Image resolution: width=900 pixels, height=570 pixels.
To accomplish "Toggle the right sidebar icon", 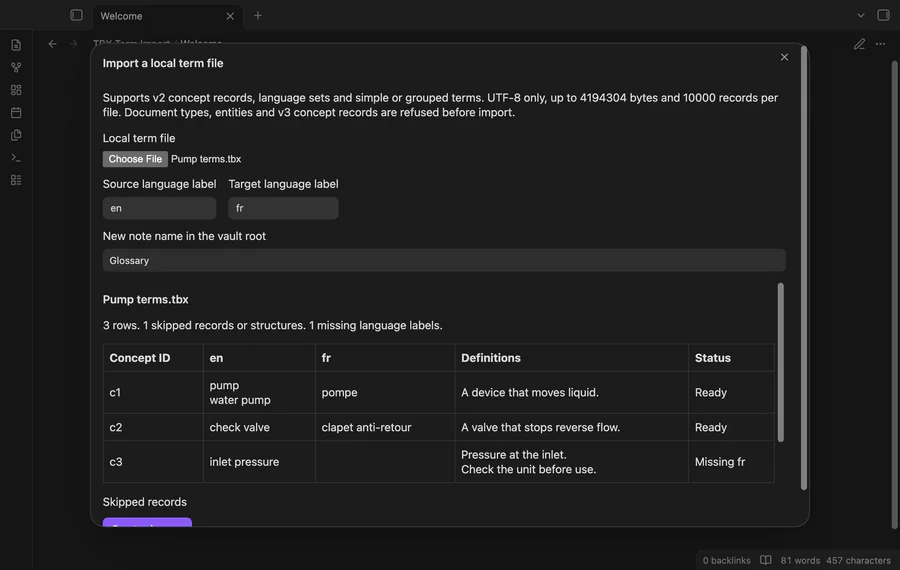I will tap(883, 15).
